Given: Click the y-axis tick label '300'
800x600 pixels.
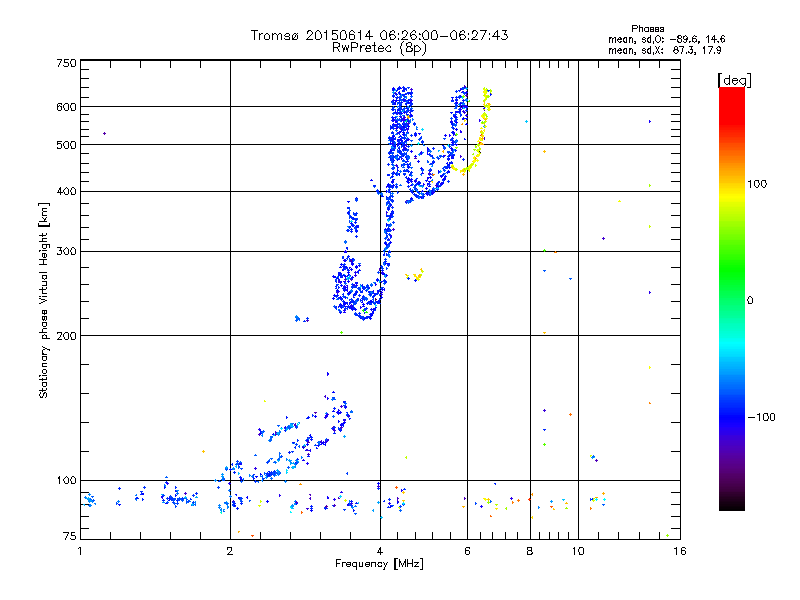Looking at the screenshot, I should coord(66,252).
